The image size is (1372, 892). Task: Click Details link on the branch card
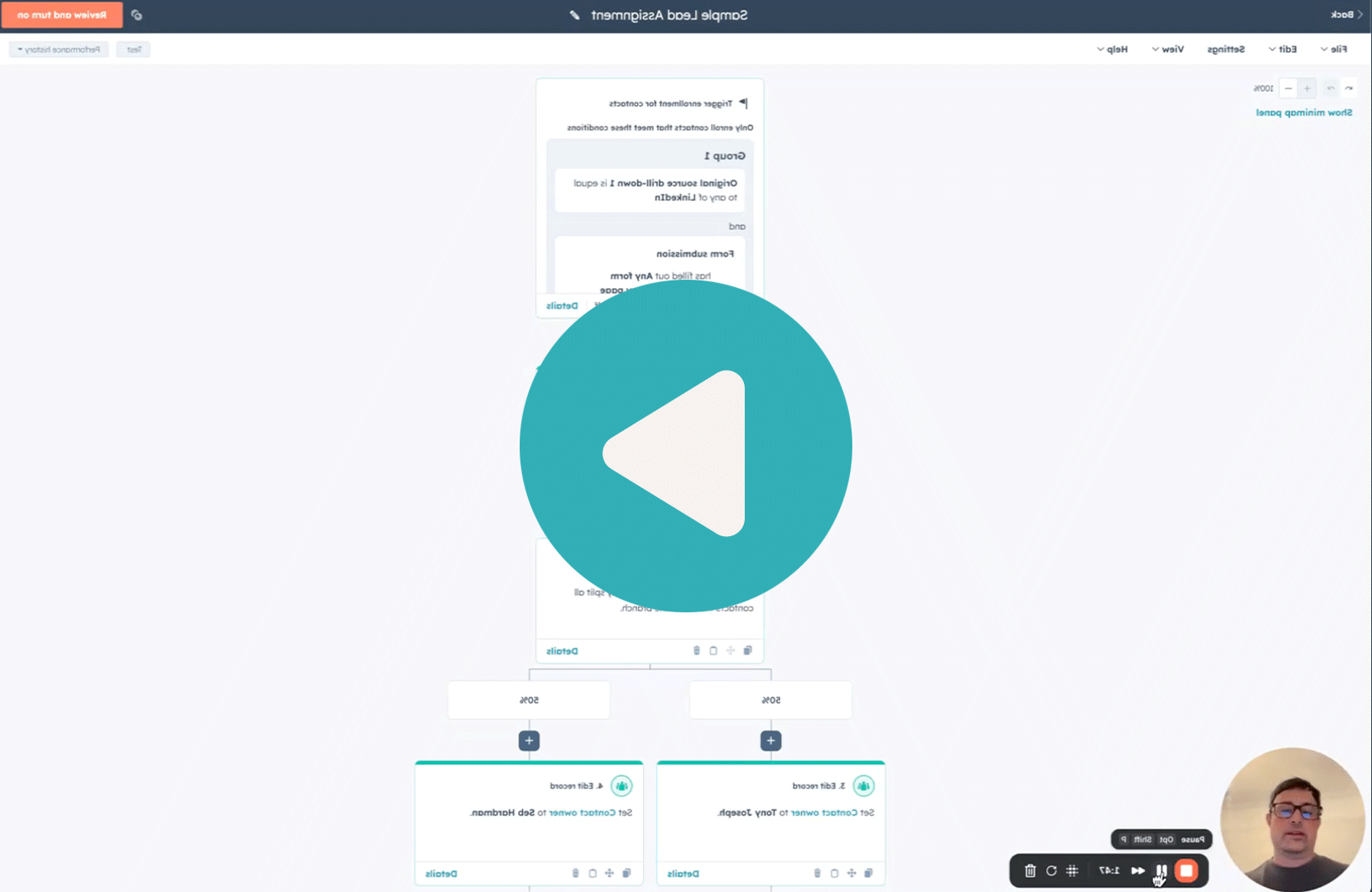[562, 650]
